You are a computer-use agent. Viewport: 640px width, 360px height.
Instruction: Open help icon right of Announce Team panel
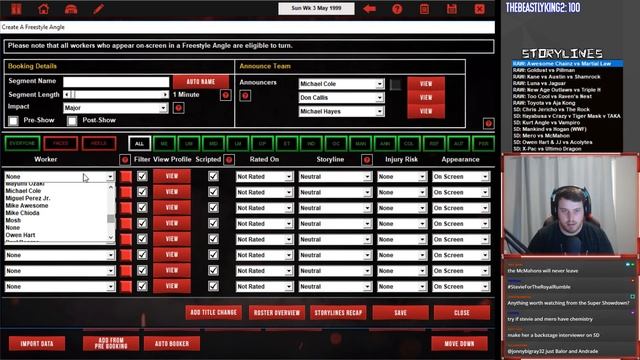point(489,123)
